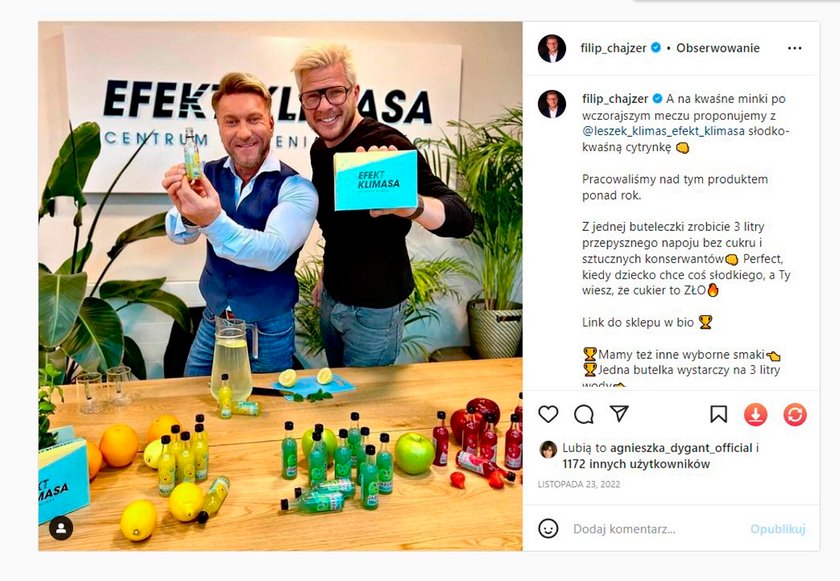Image resolution: width=840 pixels, height=581 pixels.
Task: Like the post with the heart icon
Action: (548, 414)
